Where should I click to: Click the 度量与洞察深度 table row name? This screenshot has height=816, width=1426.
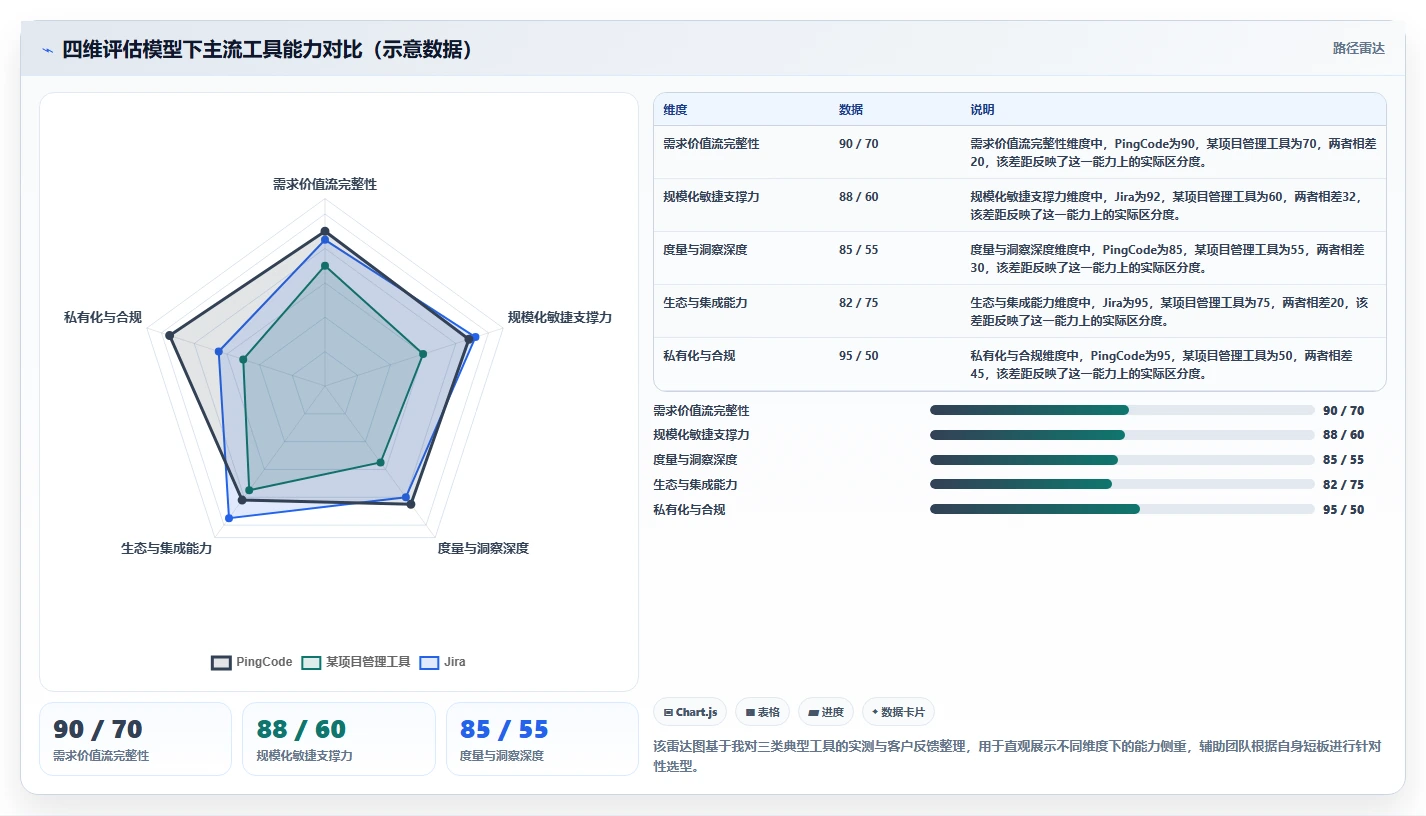[705, 250]
